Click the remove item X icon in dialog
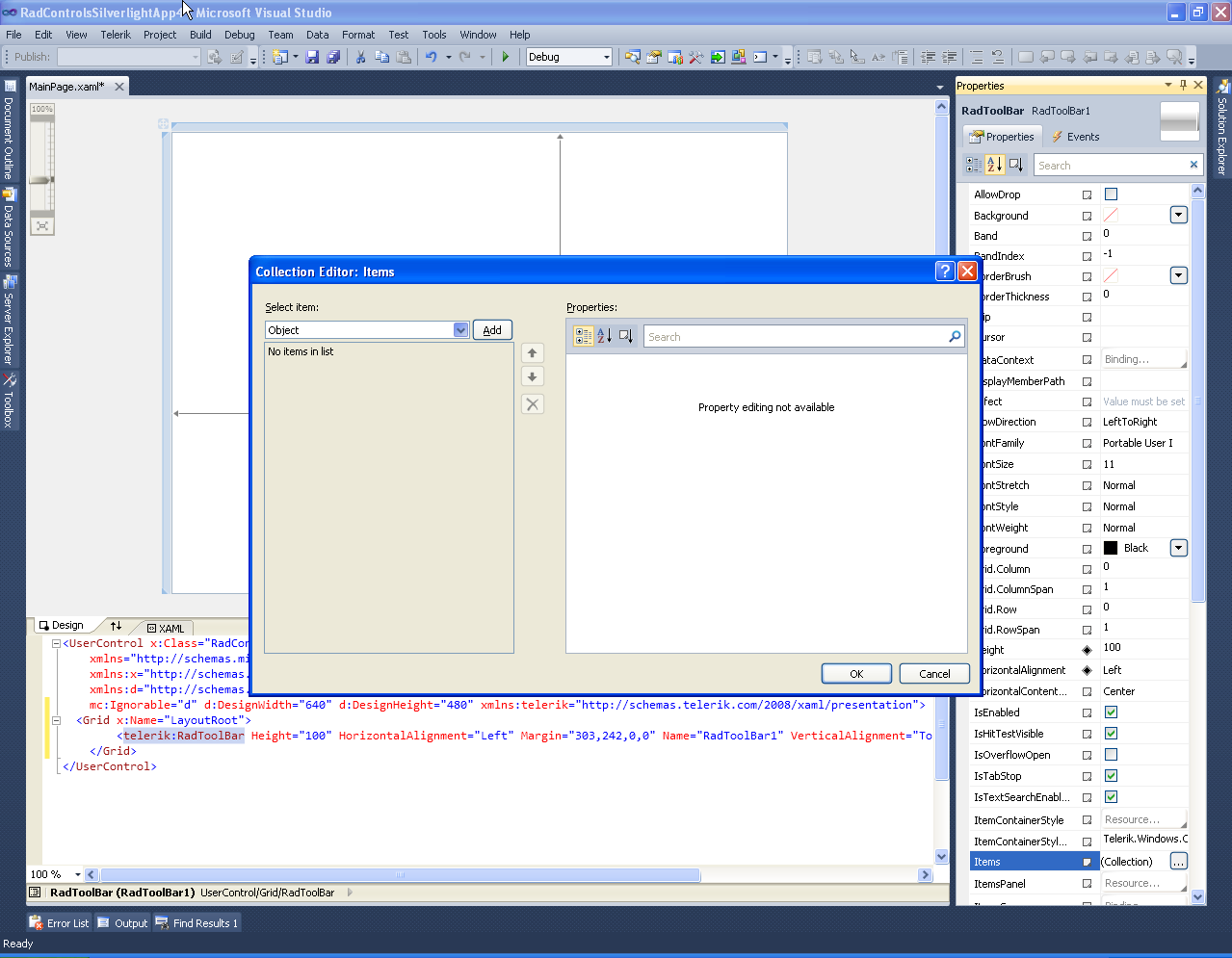 [x=532, y=404]
